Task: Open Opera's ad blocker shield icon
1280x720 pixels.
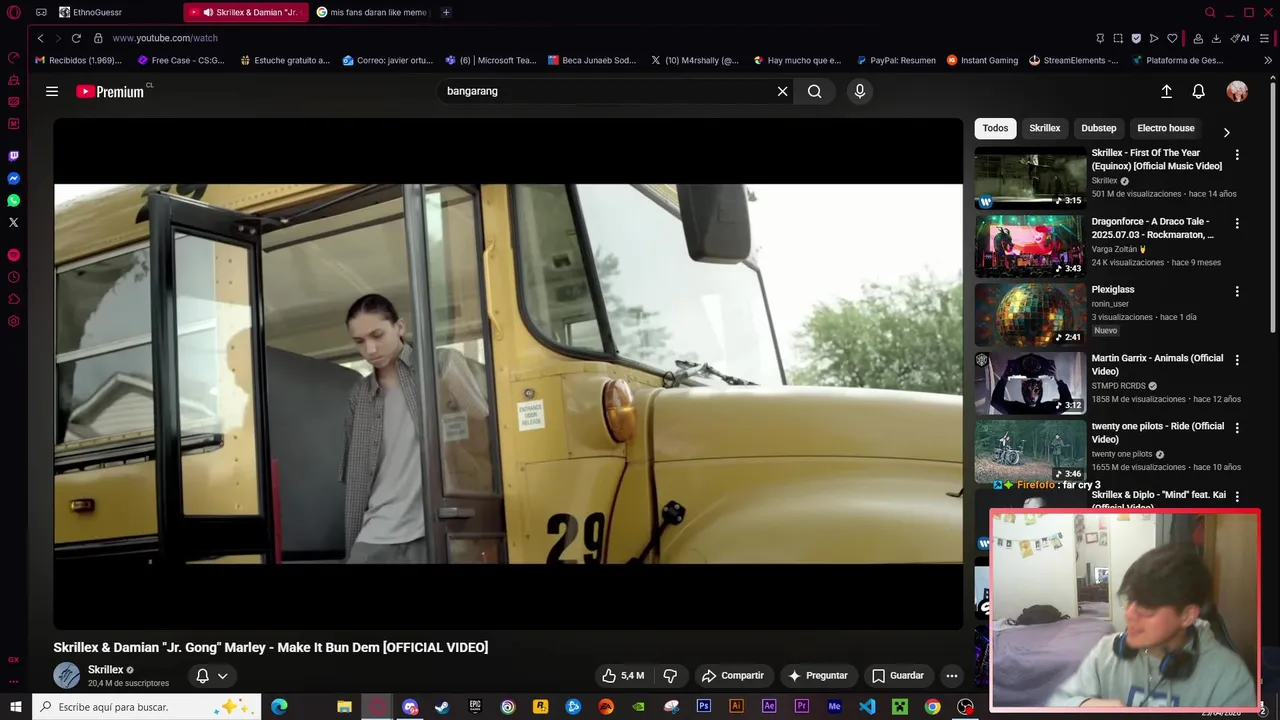Action: click(1136, 38)
